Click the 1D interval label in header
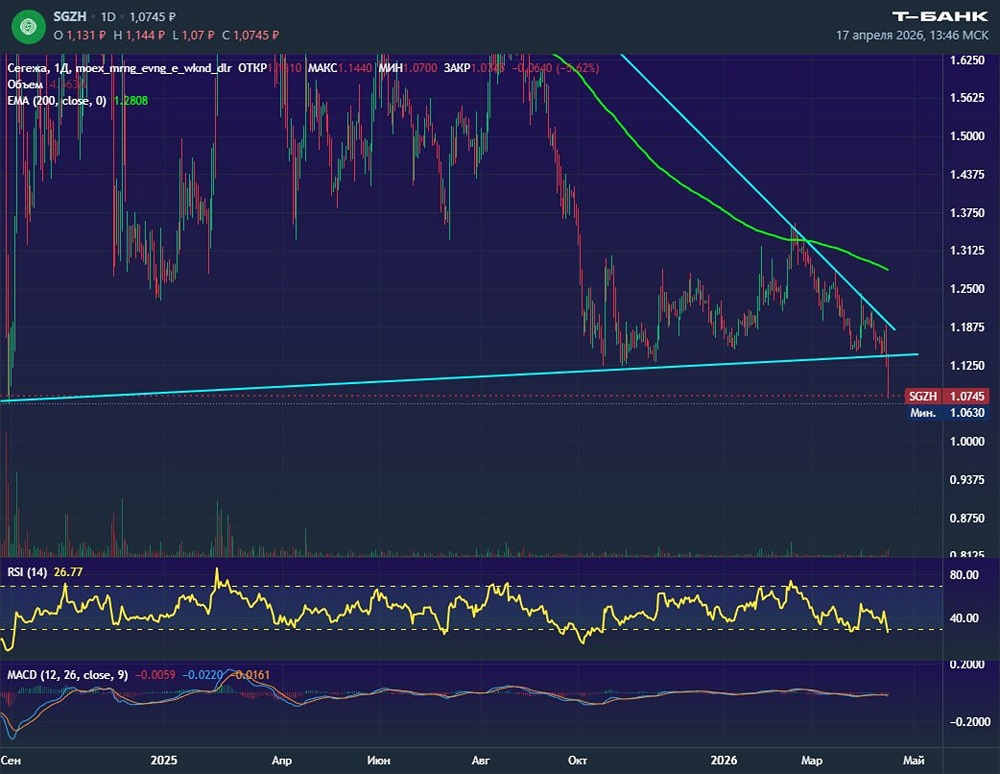 click(x=108, y=17)
